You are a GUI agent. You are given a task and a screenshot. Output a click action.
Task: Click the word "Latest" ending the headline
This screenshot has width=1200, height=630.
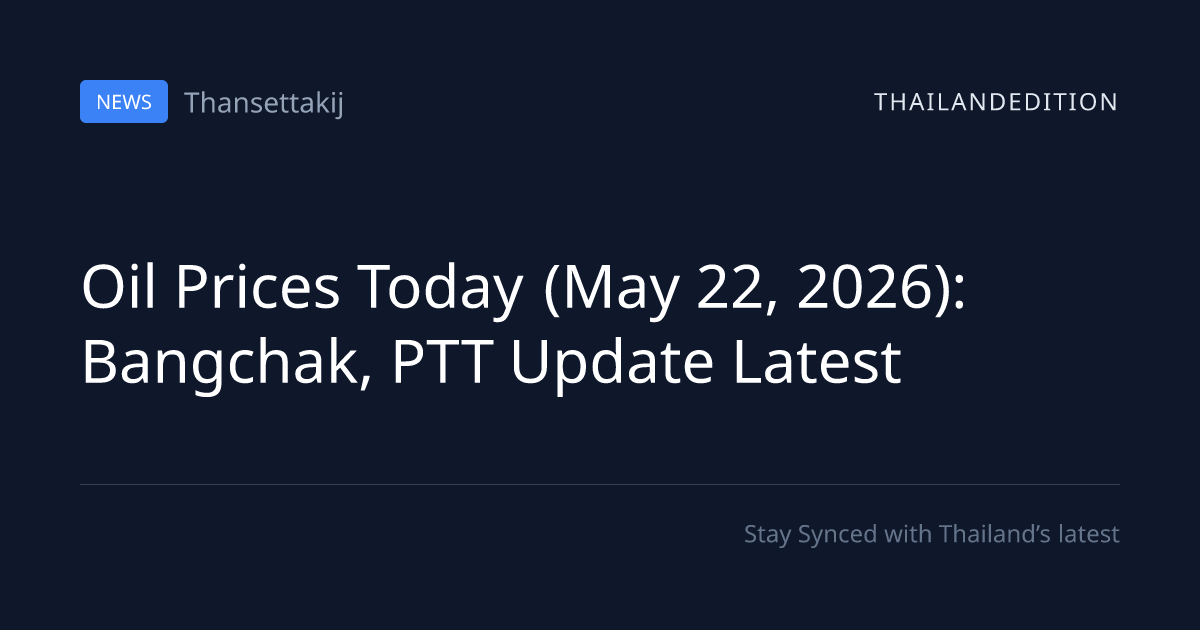click(x=818, y=363)
